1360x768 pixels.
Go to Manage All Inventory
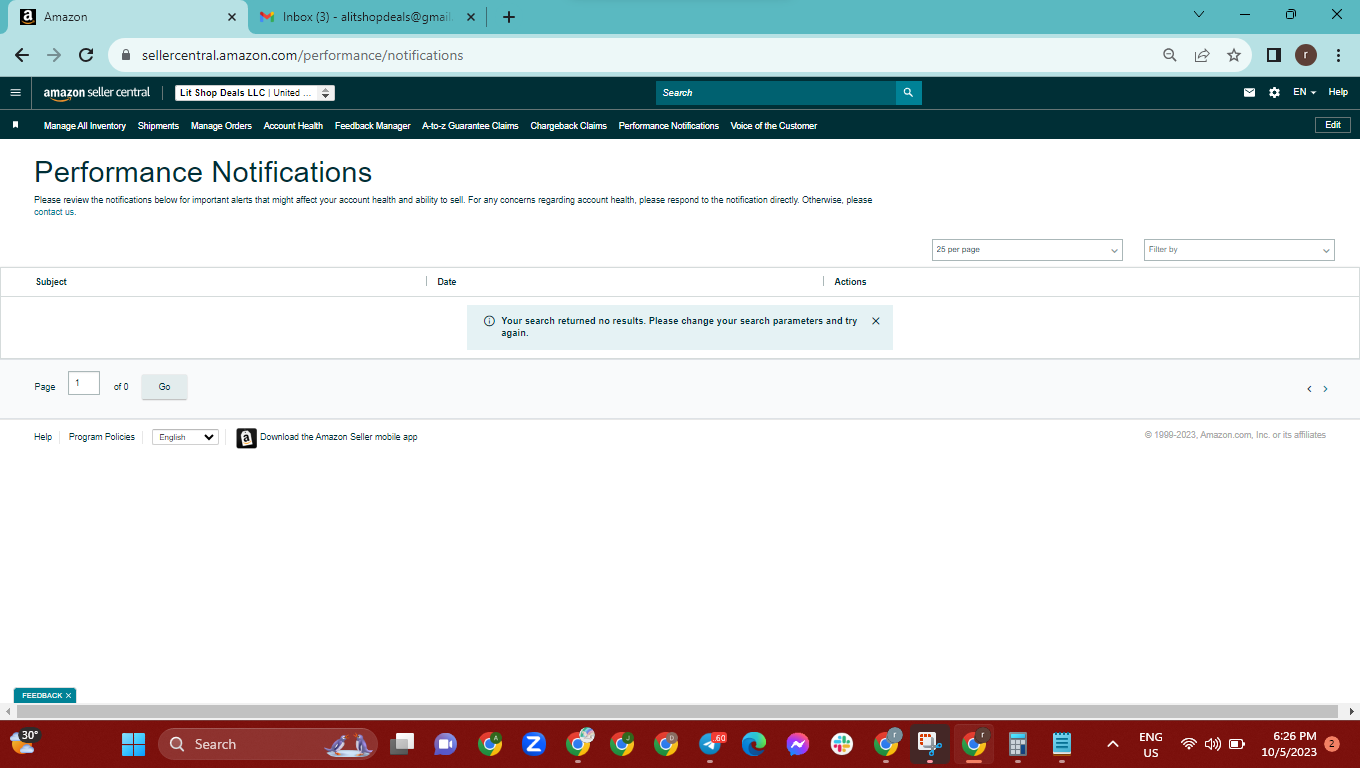click(x=85, y=126)
